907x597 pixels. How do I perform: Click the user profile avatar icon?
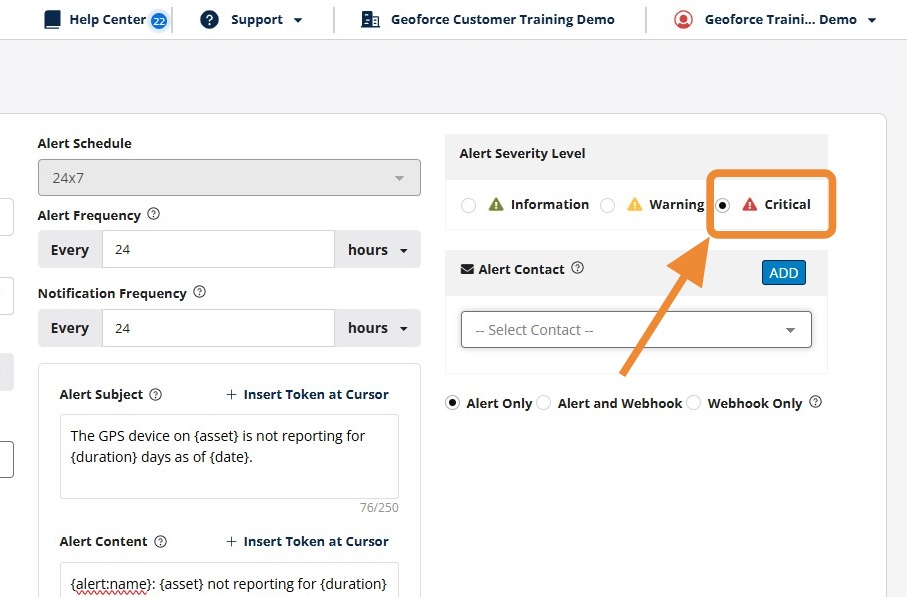[683, 20]
